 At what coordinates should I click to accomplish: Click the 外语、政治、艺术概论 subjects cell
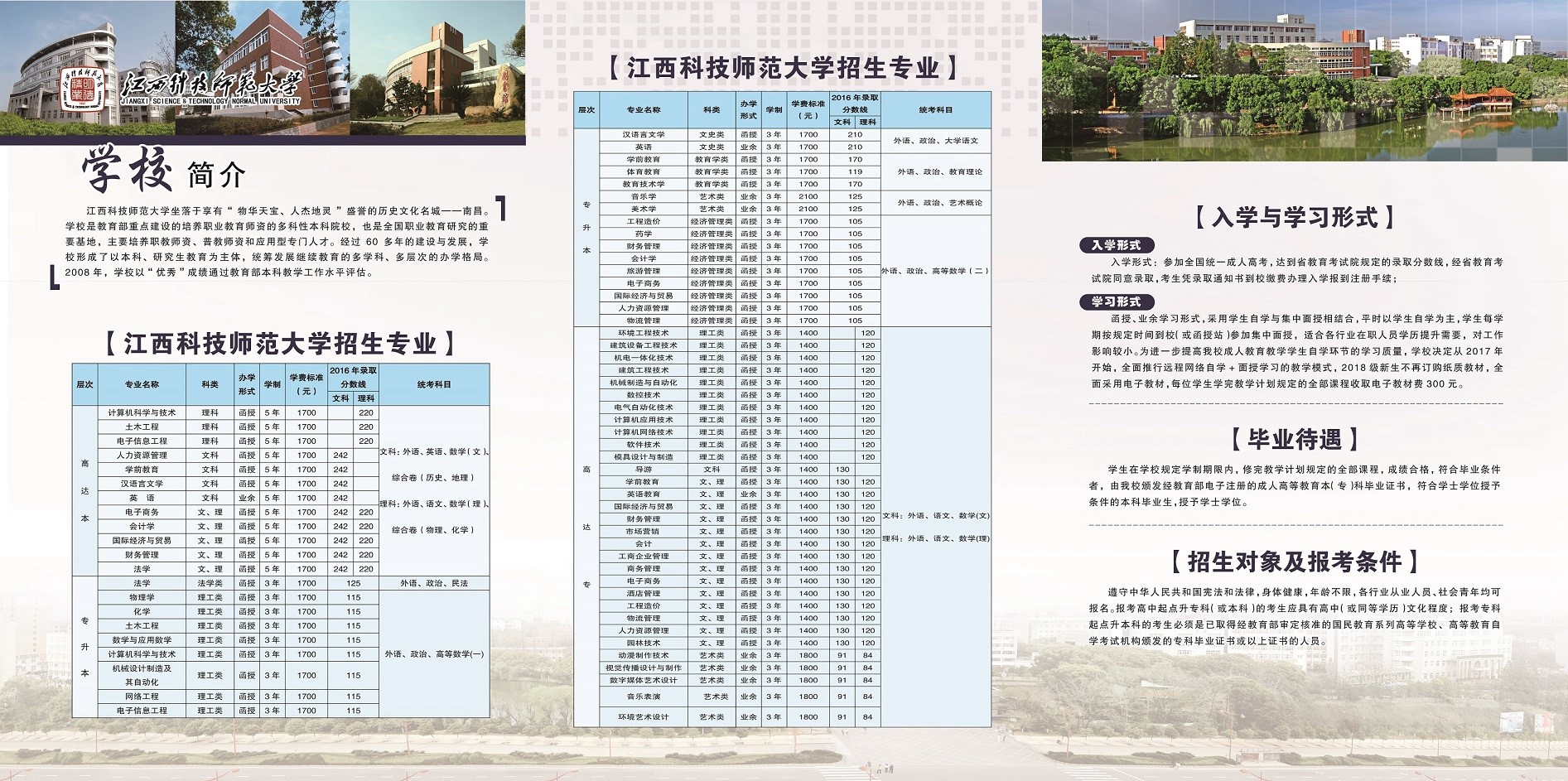[x=936, y=203]
